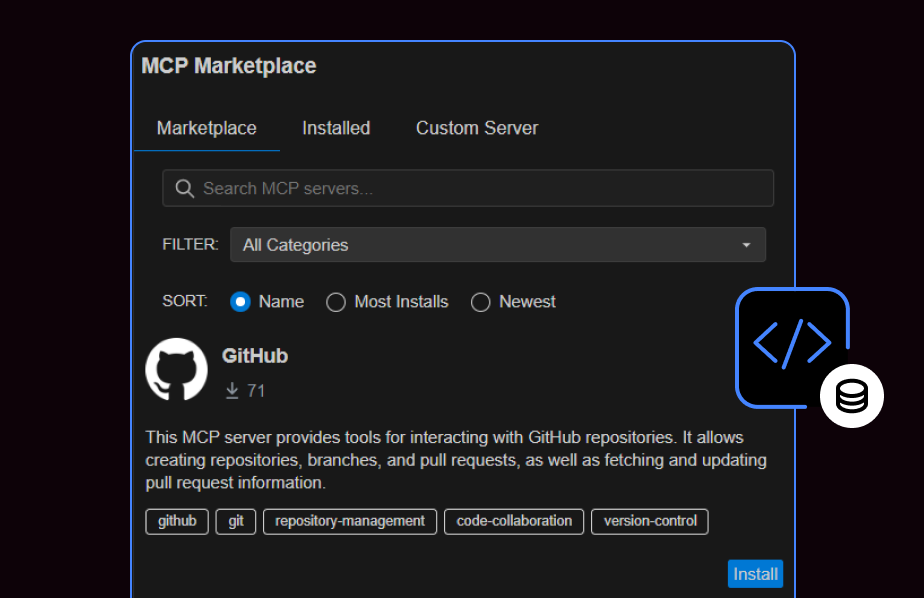Select the repository-management tag

tap(349, 521)
